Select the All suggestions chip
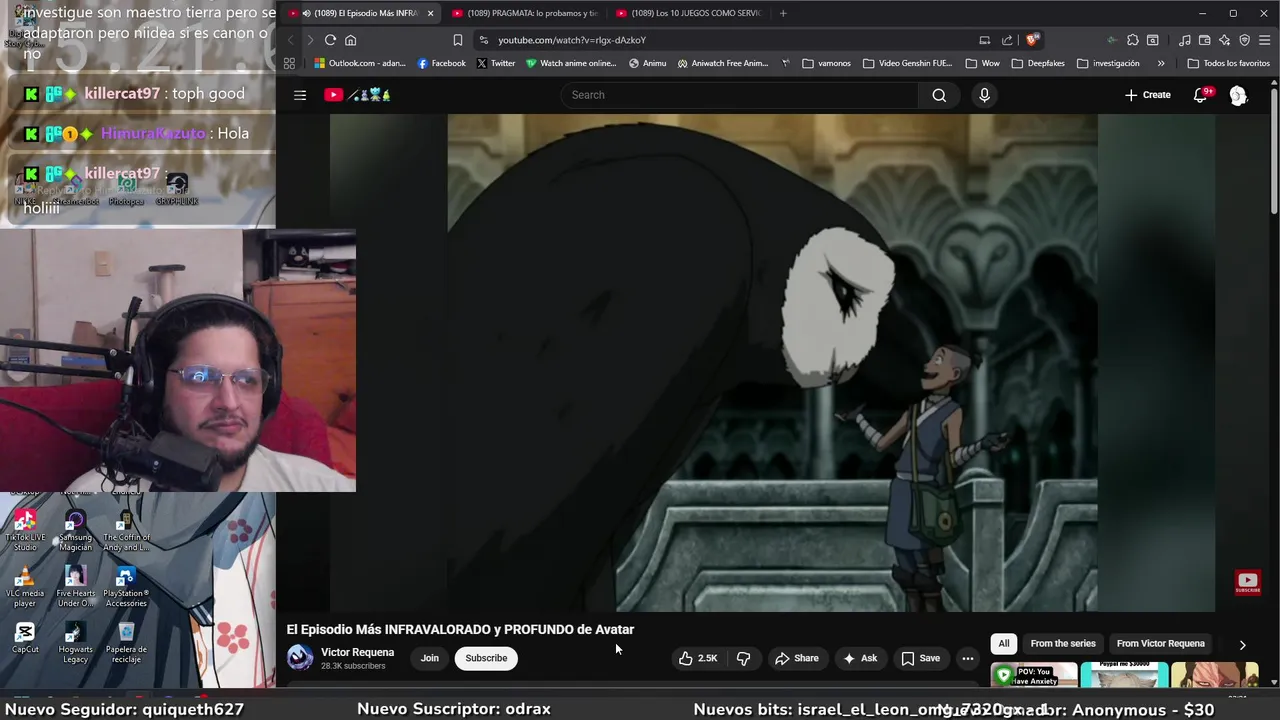 (1003, 644)
